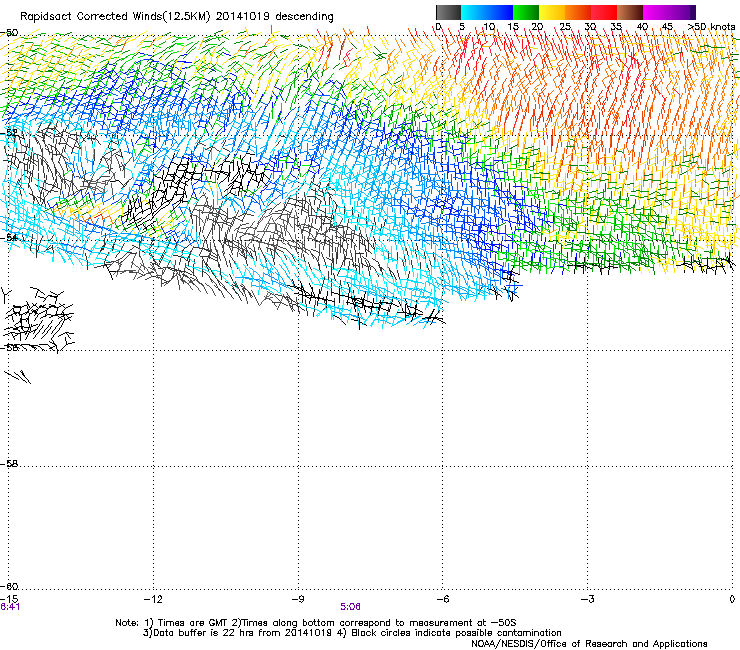Click the green 15-20 knots color swatch
Viewport: 740px width, 650px height.
[x=526, y=12]
